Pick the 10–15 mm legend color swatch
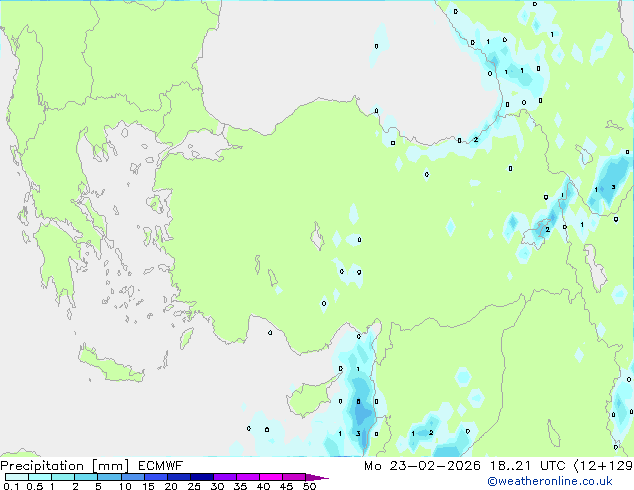This screenshot has width=634, height=490. pos(133,477)
